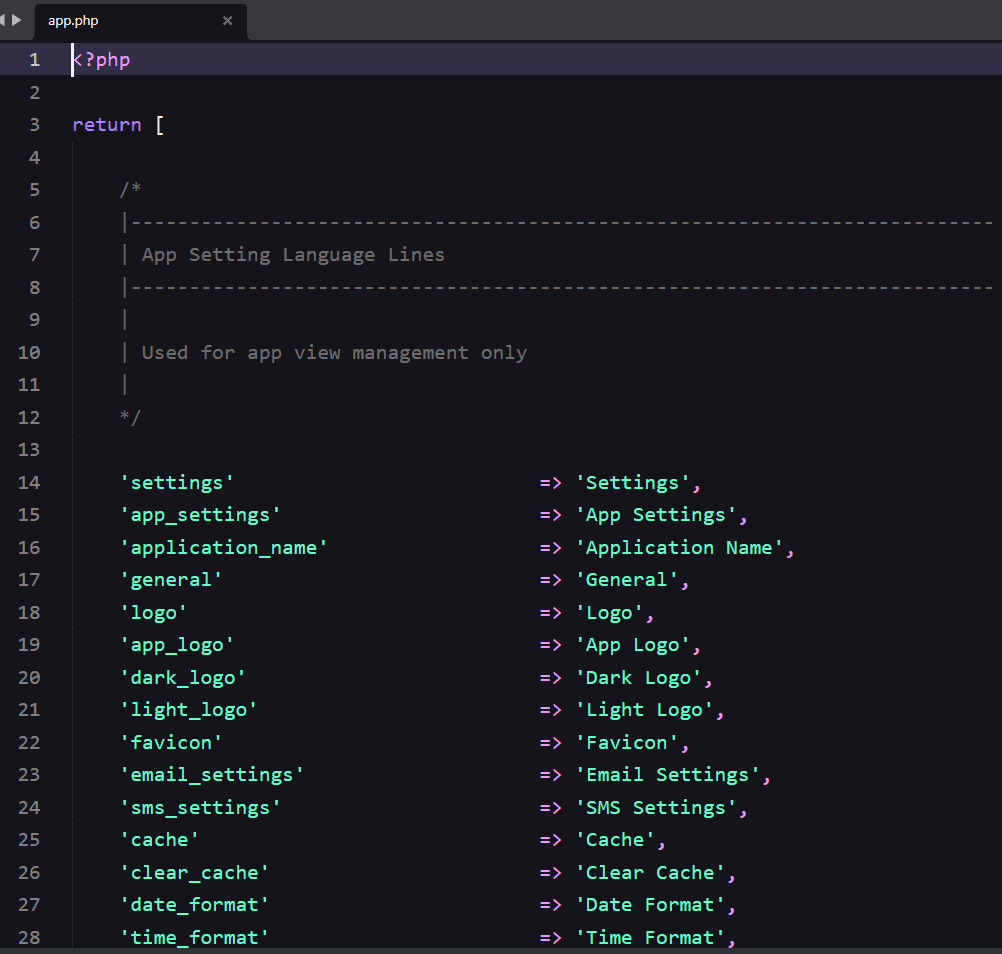Click the 'application_name' key
The width and height of the screenshot is (1002, 954).
tap(224, 548)
